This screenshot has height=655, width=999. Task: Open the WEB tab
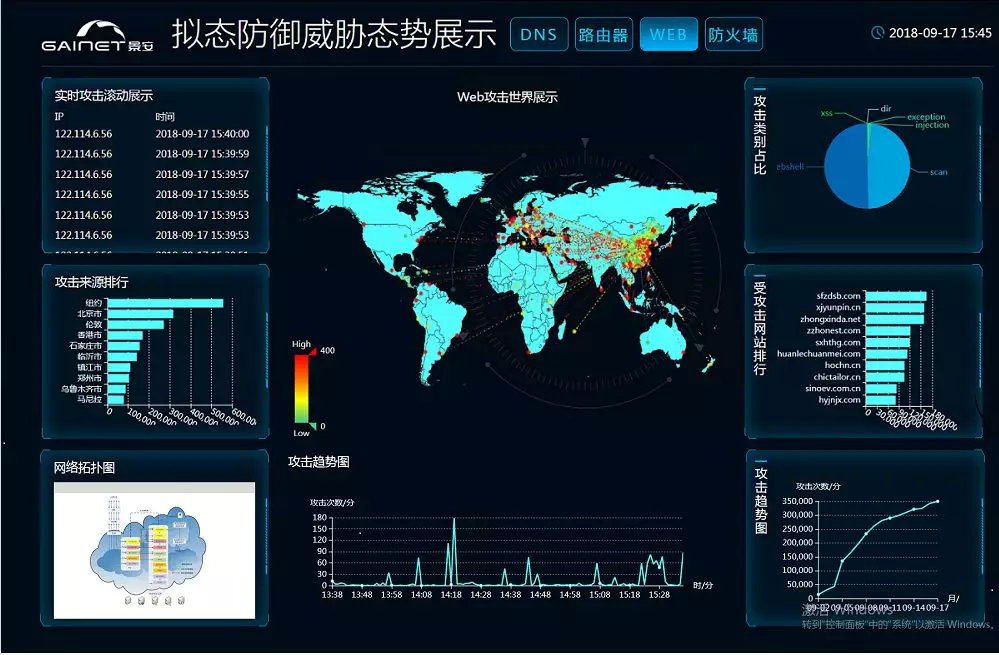tap(668, 34)
